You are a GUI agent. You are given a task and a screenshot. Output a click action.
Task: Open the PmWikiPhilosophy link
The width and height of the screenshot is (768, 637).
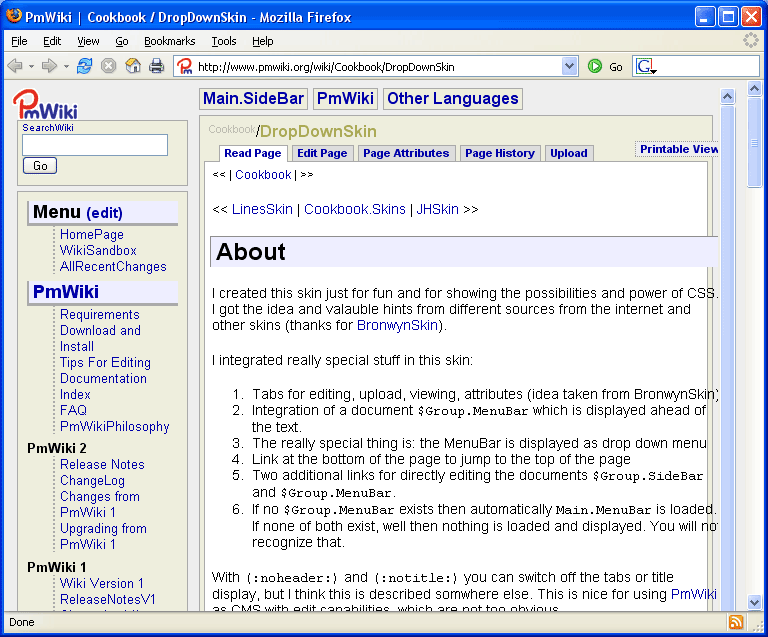pyautogui.click(x=115, y=427)
